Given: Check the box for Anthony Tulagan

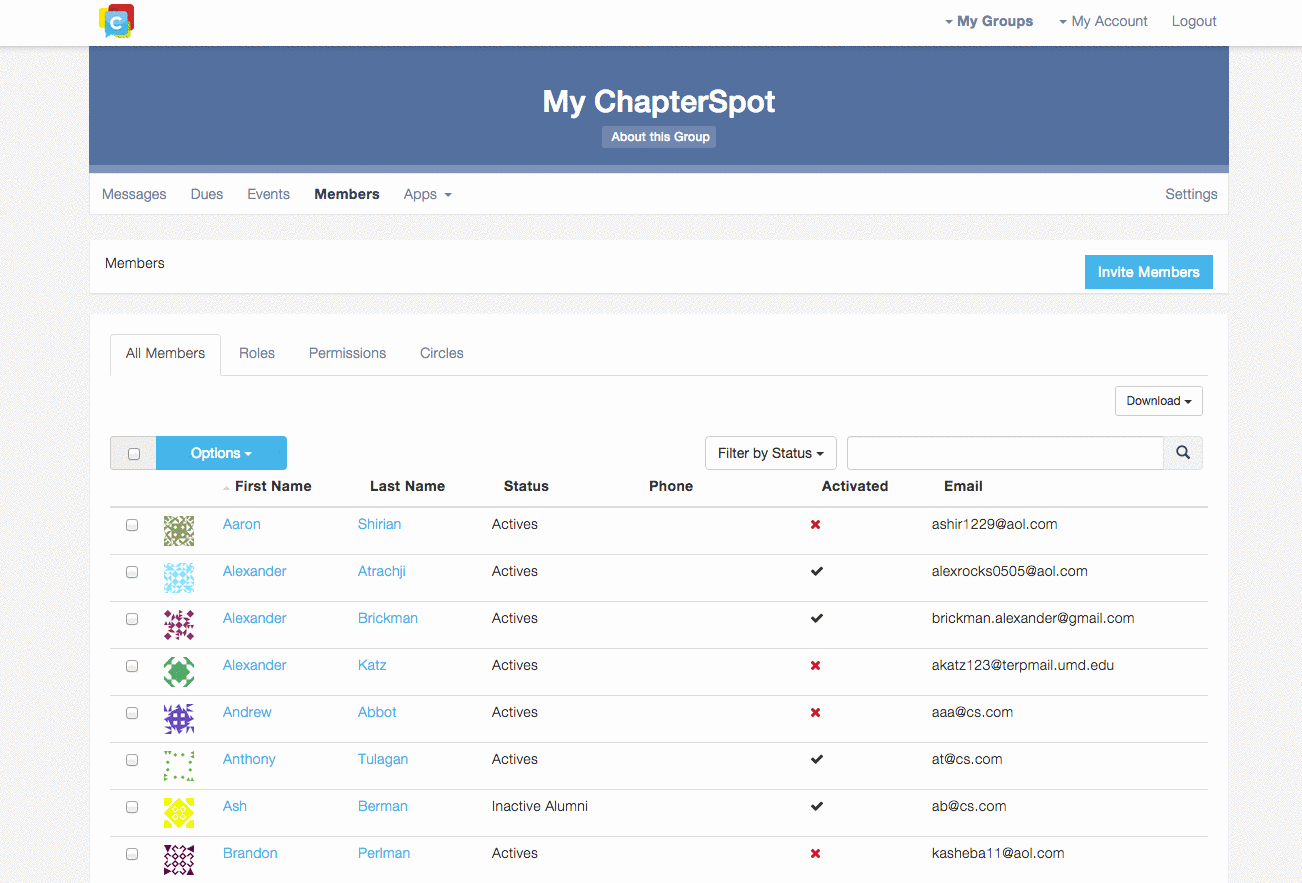Looking at the screenshot, I should pos(132,760).
